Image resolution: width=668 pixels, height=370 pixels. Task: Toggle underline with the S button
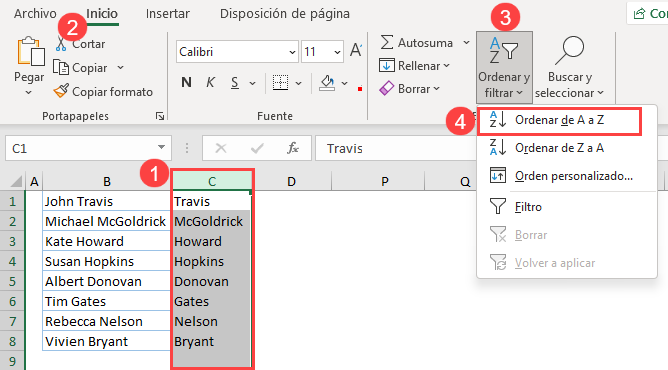point(234,82)
